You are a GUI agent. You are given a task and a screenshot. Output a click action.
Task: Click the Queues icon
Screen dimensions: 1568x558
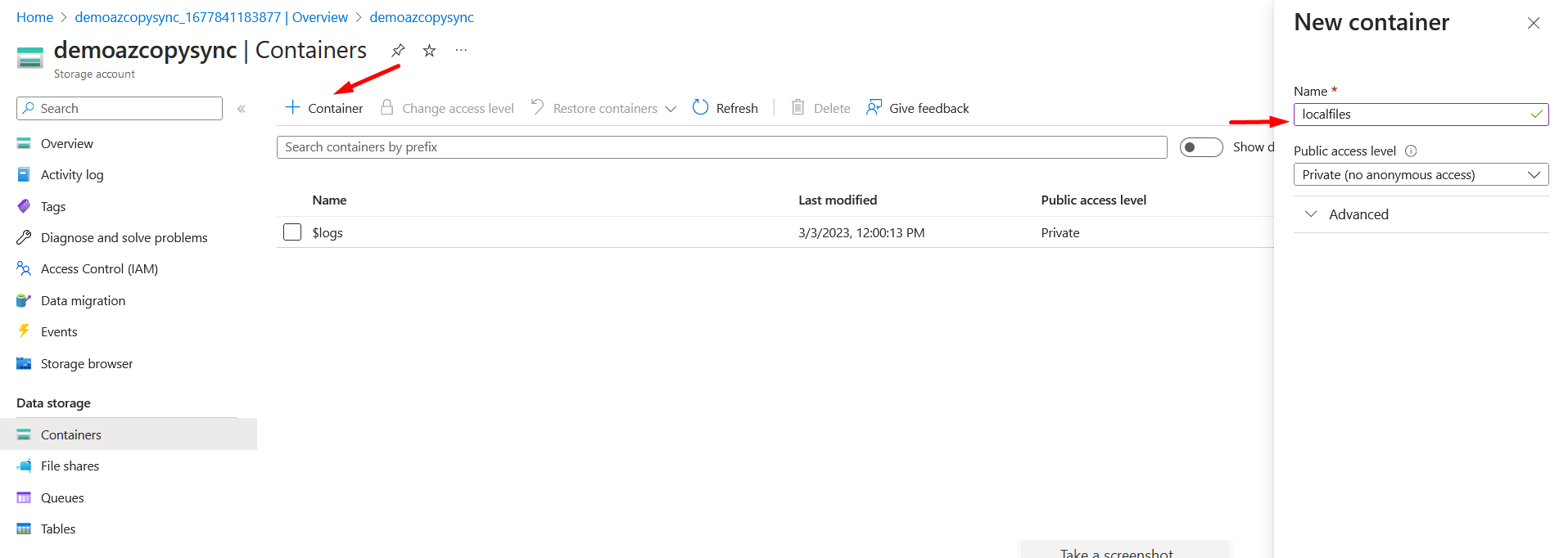[24, 497]
